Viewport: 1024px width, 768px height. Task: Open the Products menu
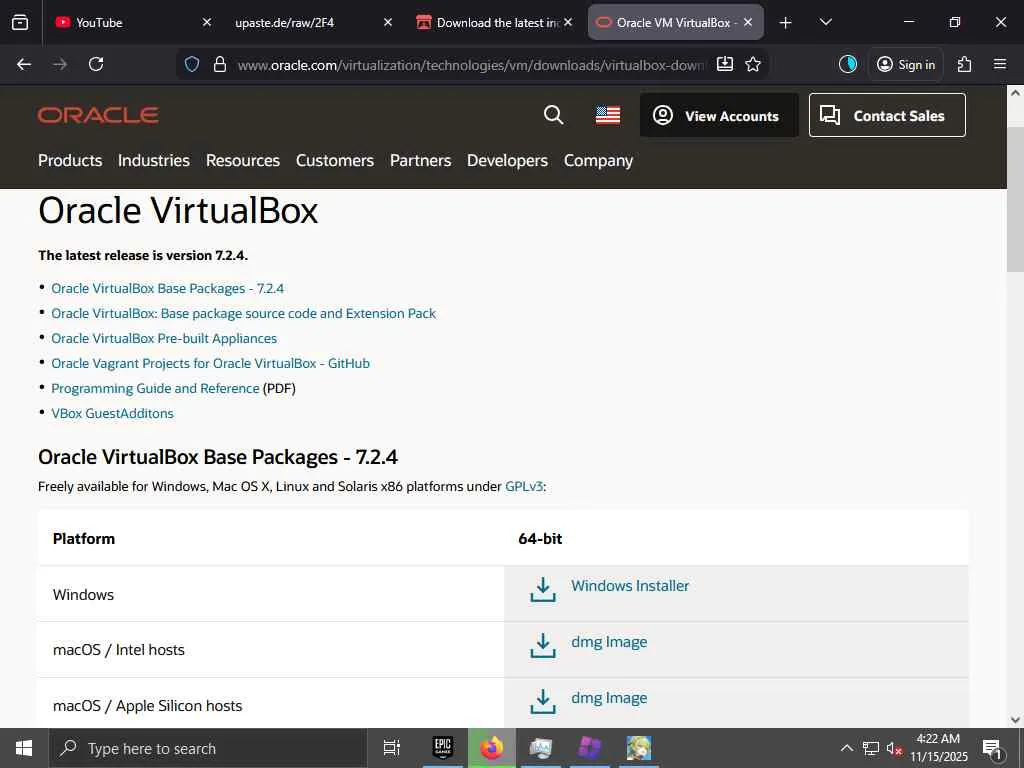(x=70, y=161)
